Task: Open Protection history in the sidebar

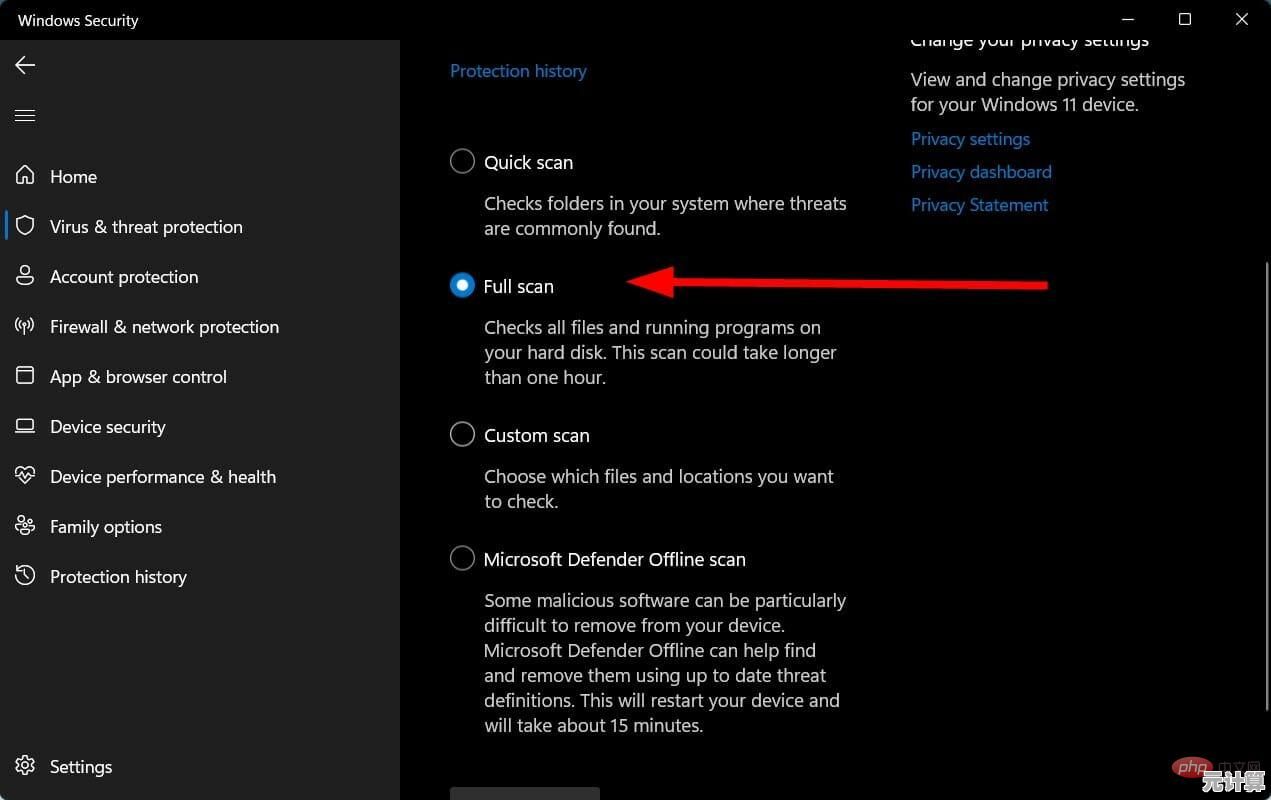Action: [x=118, y=577]
